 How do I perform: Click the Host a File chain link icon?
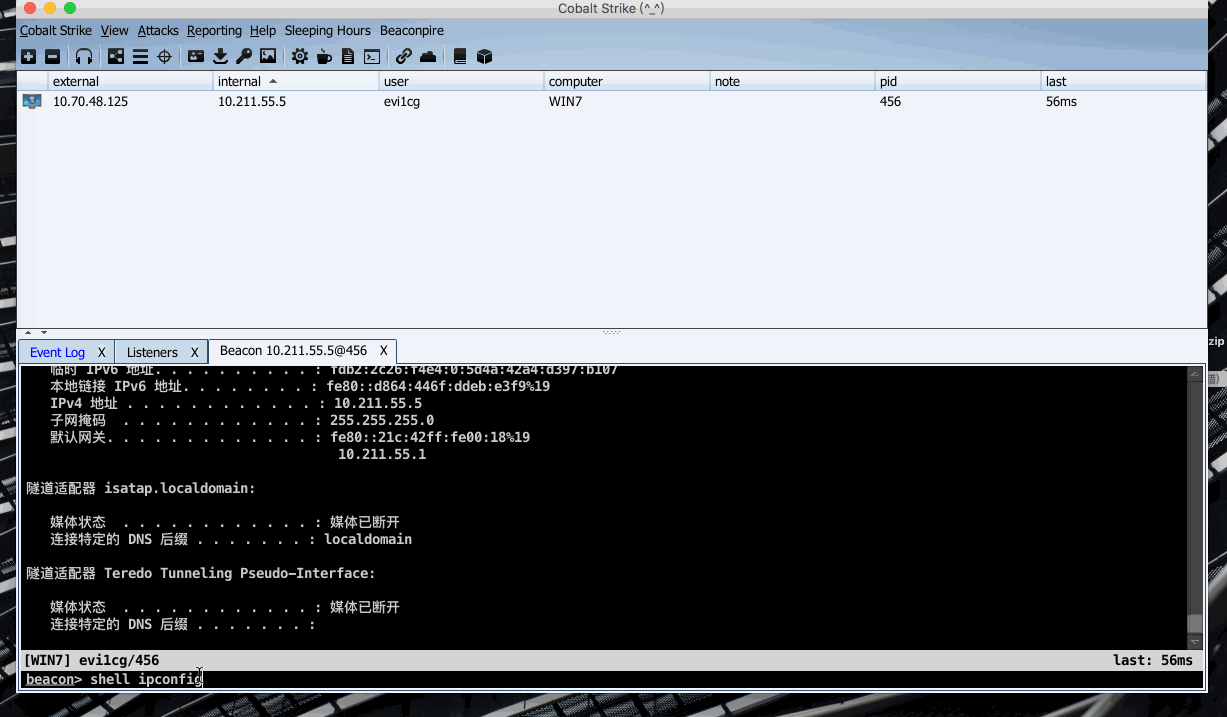pyautogui.click(x=404, y=57)
